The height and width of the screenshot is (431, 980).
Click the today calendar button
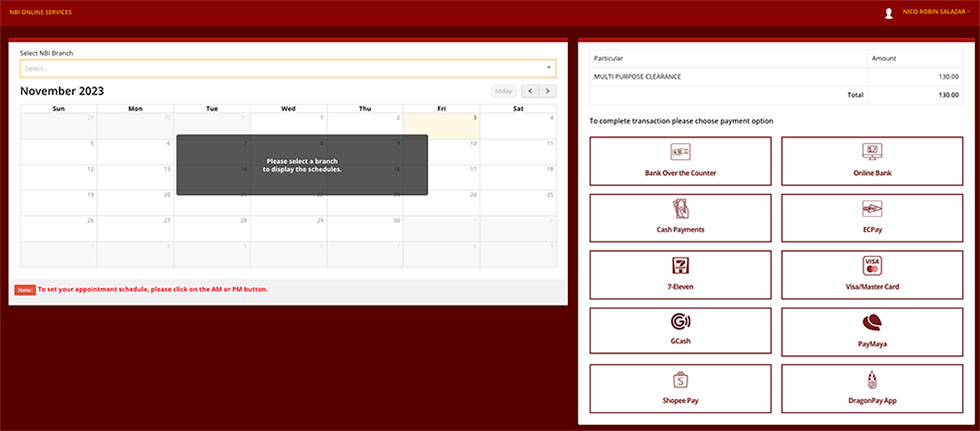(x=504, y=91)
